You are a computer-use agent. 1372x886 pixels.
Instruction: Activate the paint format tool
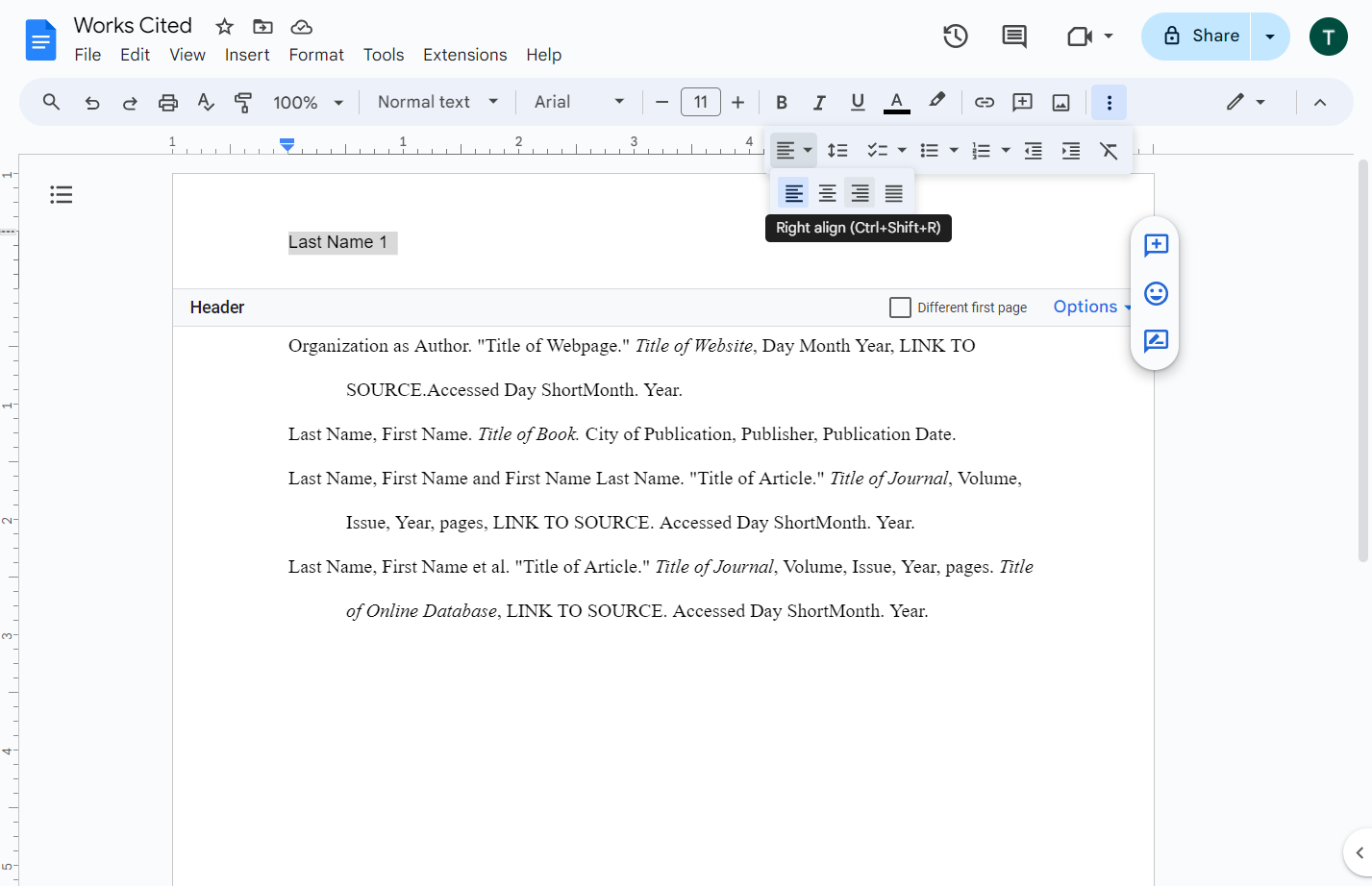(243, 103)
